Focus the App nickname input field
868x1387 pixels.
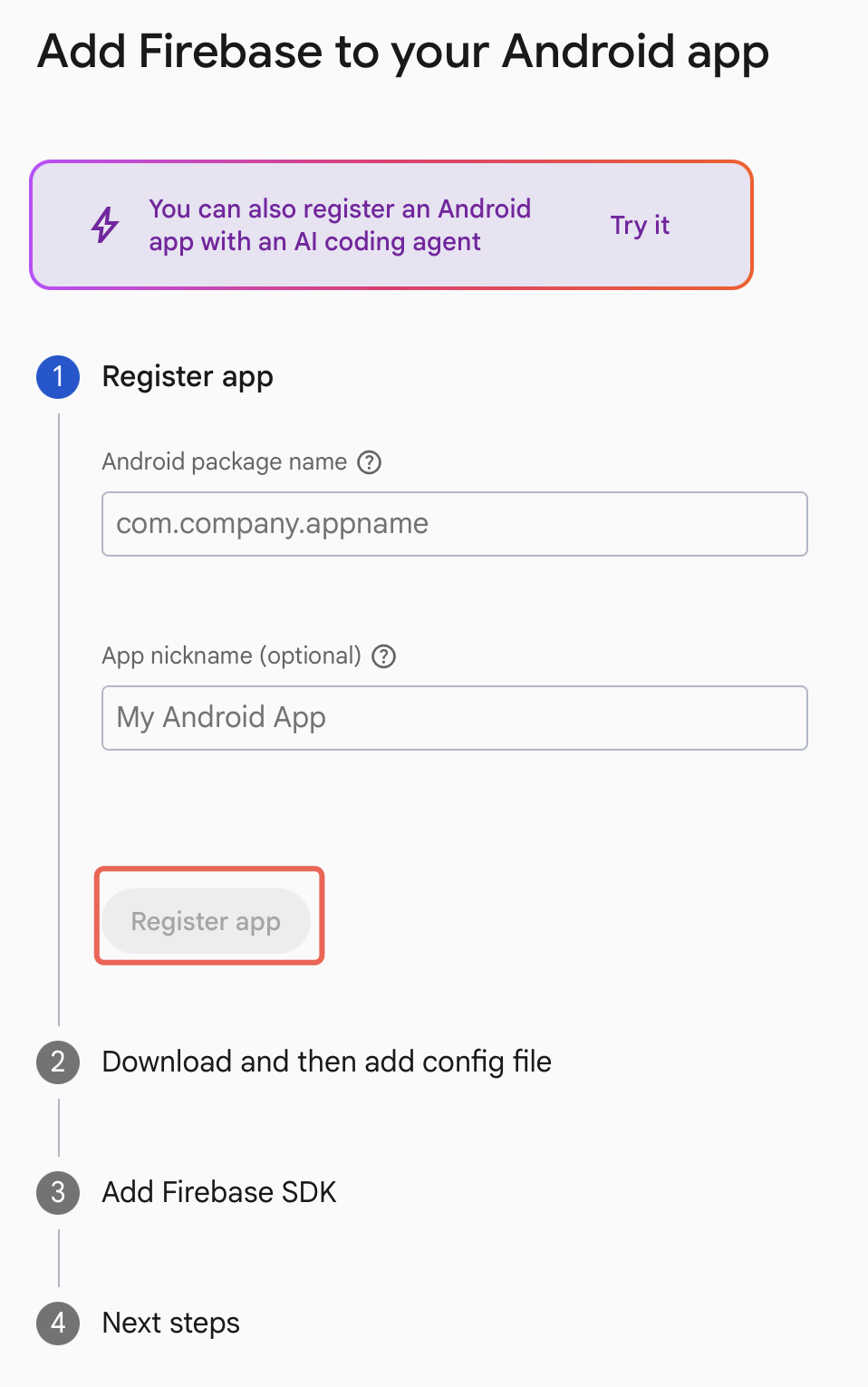pos(455,718)
